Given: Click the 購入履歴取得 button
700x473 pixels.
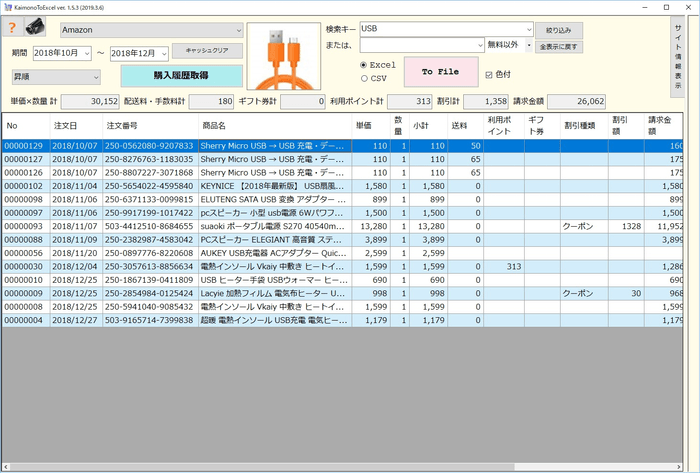Looking at the screenshot, I should click(x=181, y=76).
